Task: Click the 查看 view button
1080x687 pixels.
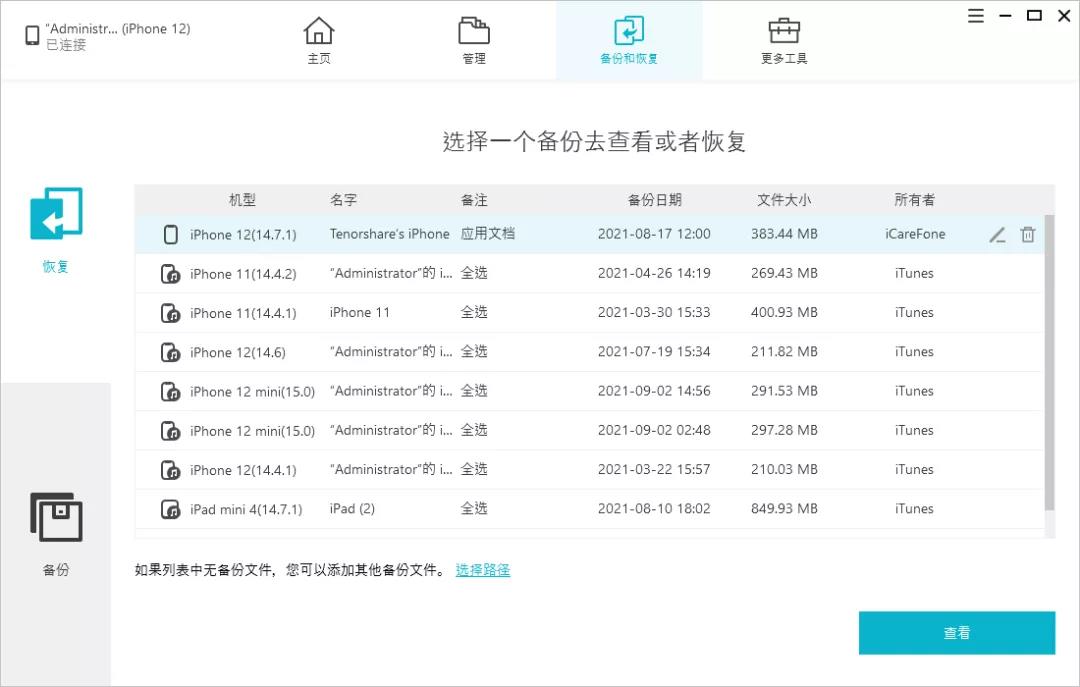Action: pos(956,632)
